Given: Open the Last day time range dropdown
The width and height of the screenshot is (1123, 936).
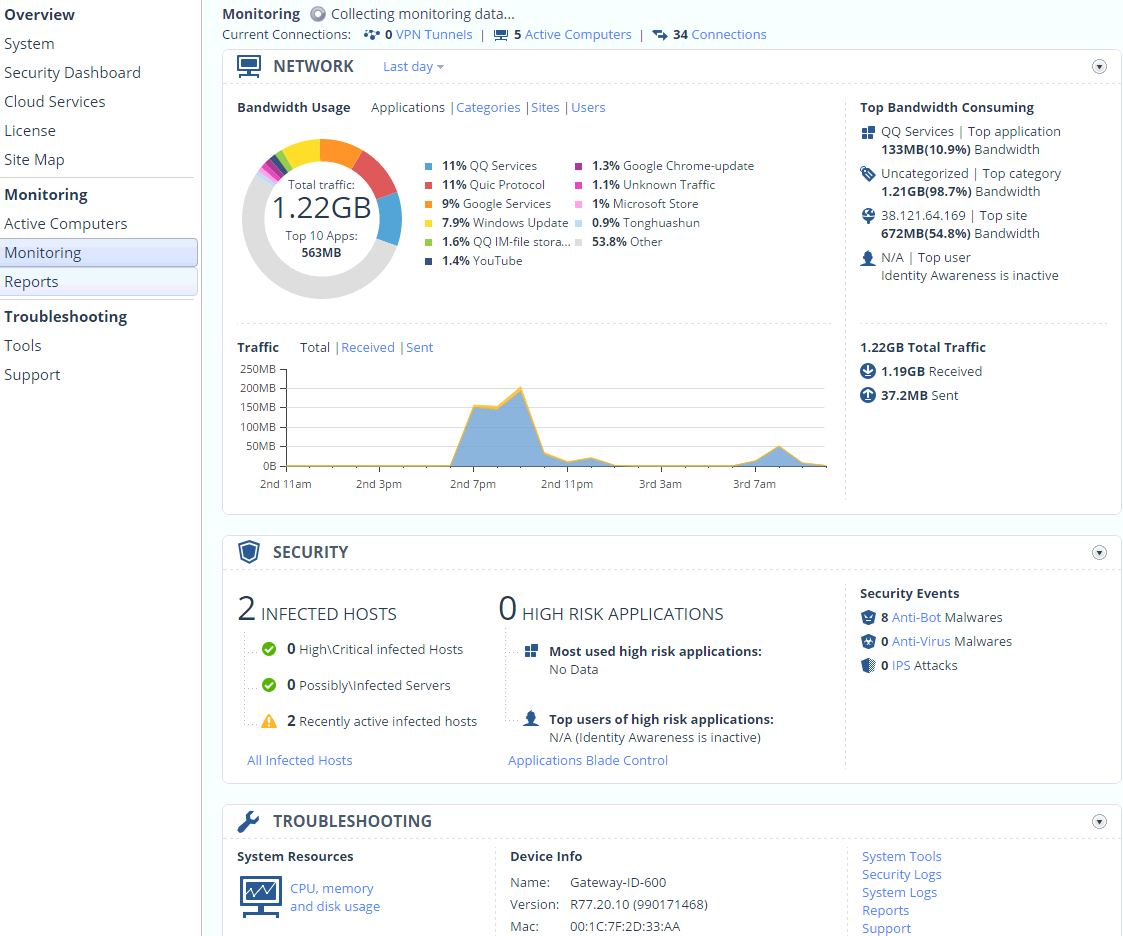Looking at the screenshot, I should point(413,67).
